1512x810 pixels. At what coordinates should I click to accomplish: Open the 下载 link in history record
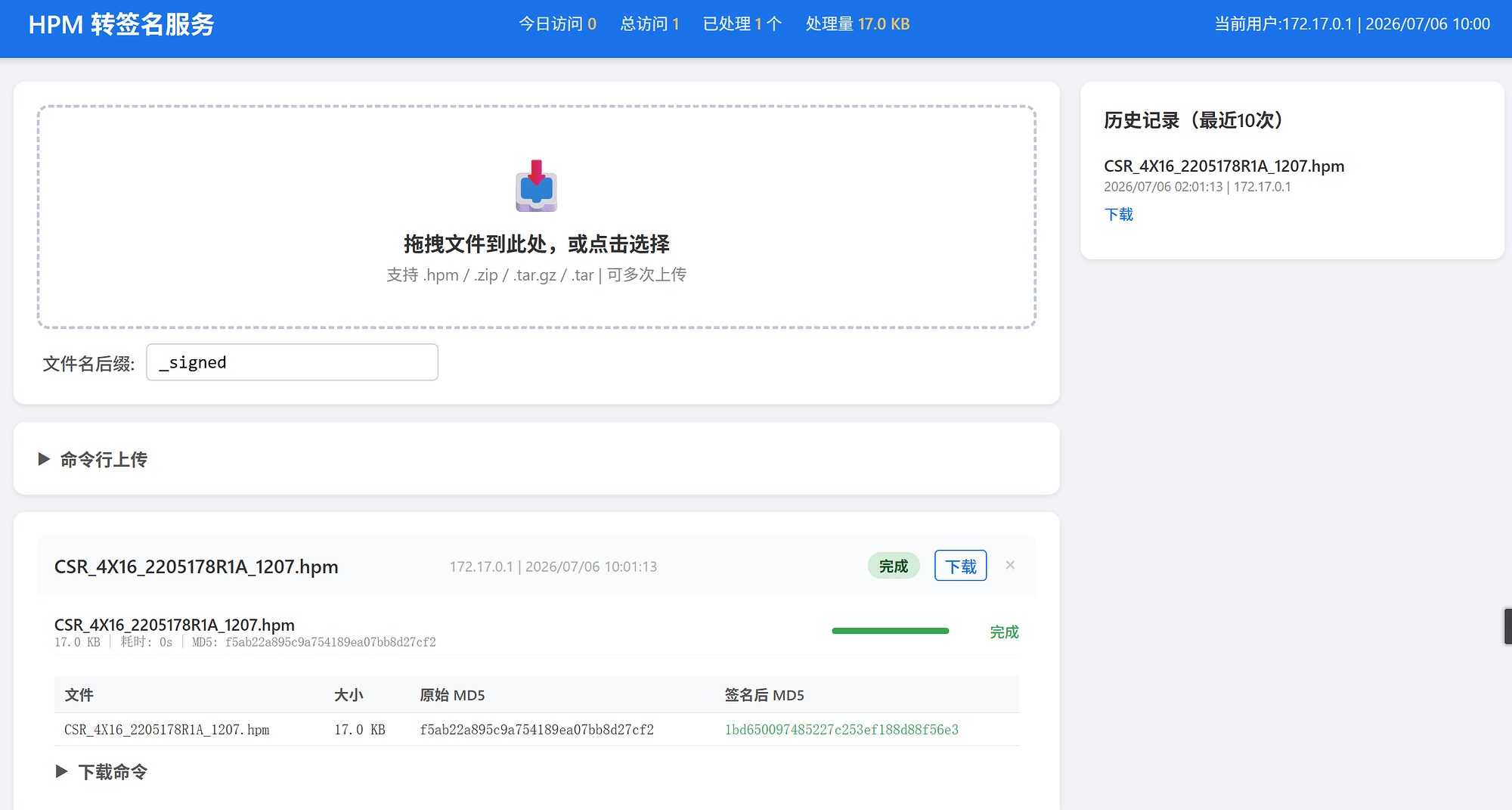point(1118,214)
